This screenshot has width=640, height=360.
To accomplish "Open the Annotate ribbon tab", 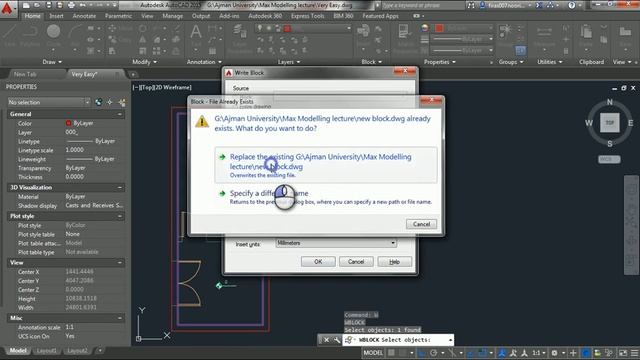I will (84, 16).
